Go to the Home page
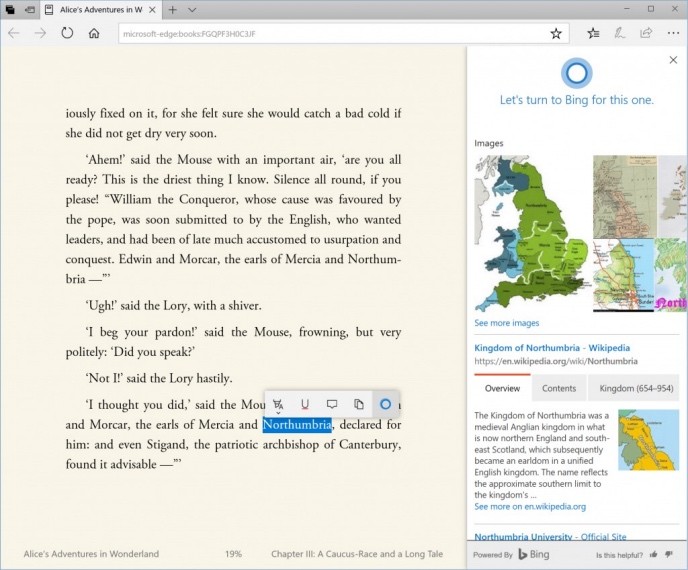The height and width of the screenshot is (570, 688). click(94, 33)
